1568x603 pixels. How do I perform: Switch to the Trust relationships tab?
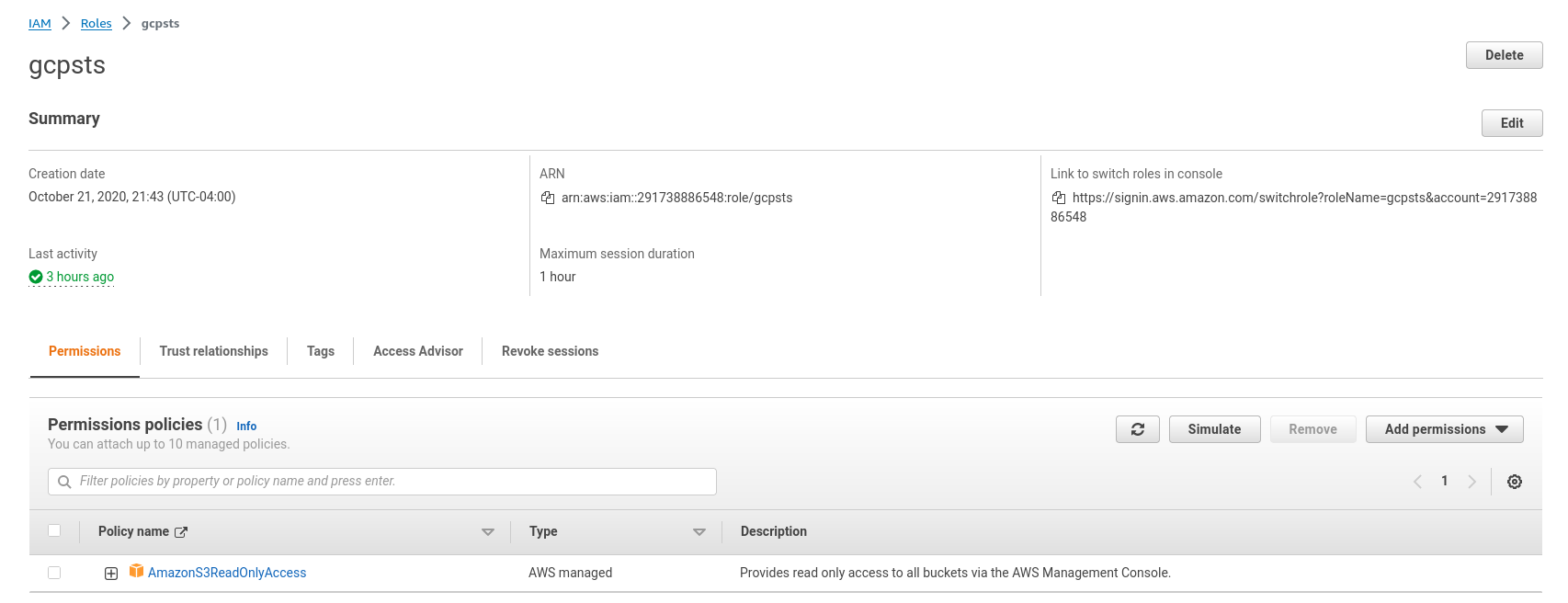tap(214, 351)
